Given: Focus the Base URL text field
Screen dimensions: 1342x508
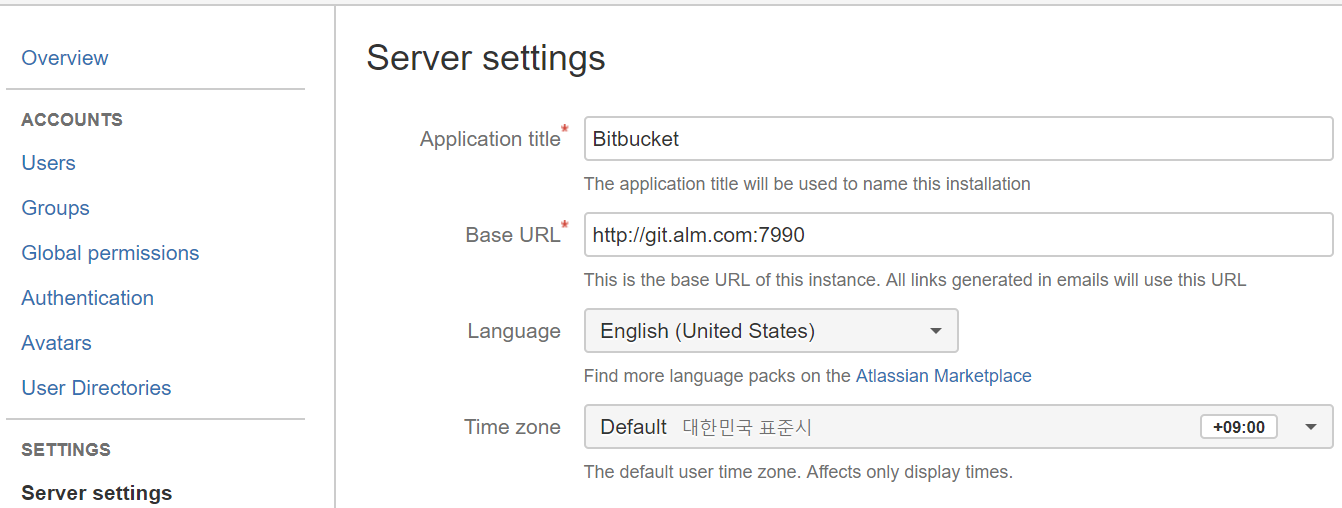Looking at the screenshot, I should (x=958, y=235).
